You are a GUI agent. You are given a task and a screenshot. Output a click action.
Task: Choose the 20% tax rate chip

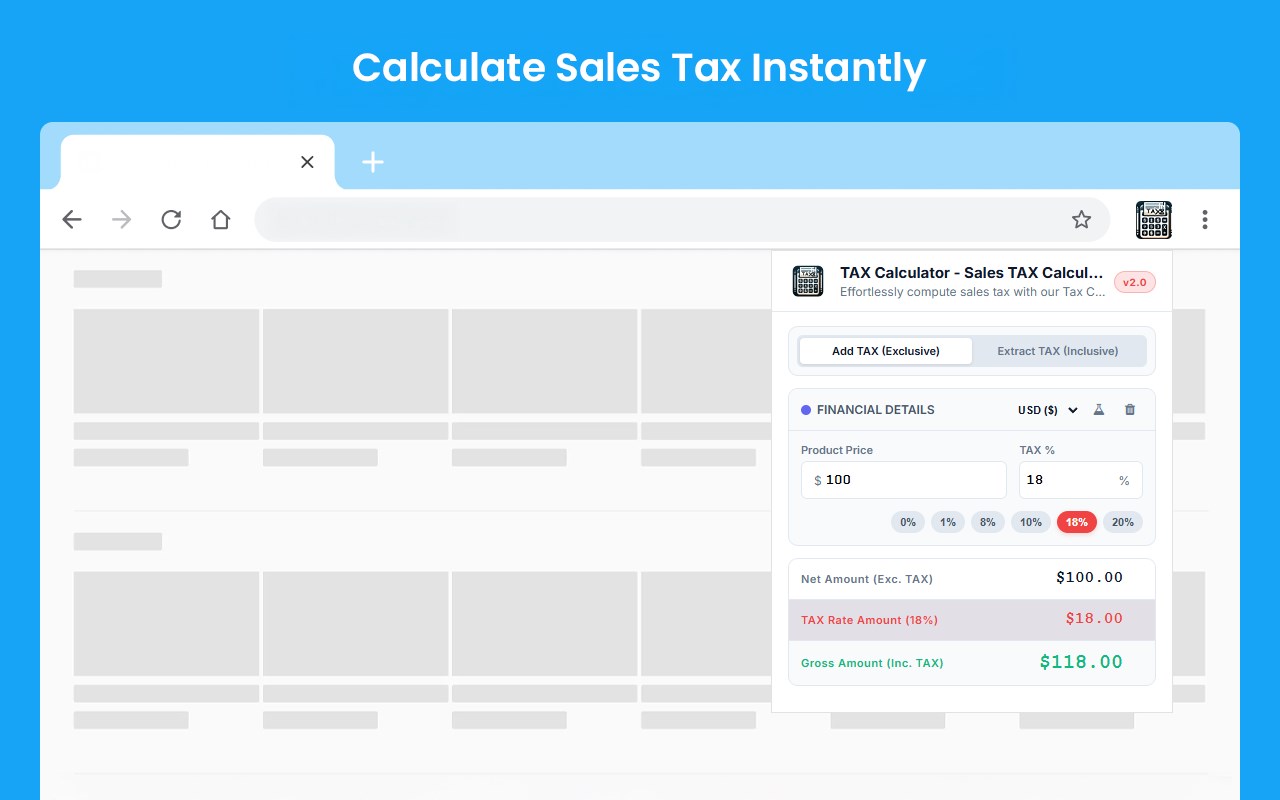coord(1123,522)
